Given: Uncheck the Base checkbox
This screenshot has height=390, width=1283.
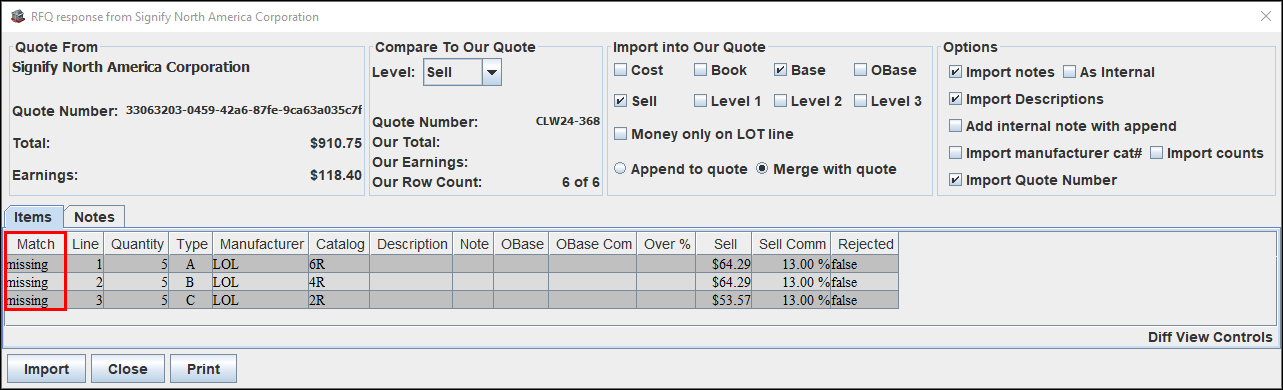Looking at the screenshot, I should coord(781,70).
